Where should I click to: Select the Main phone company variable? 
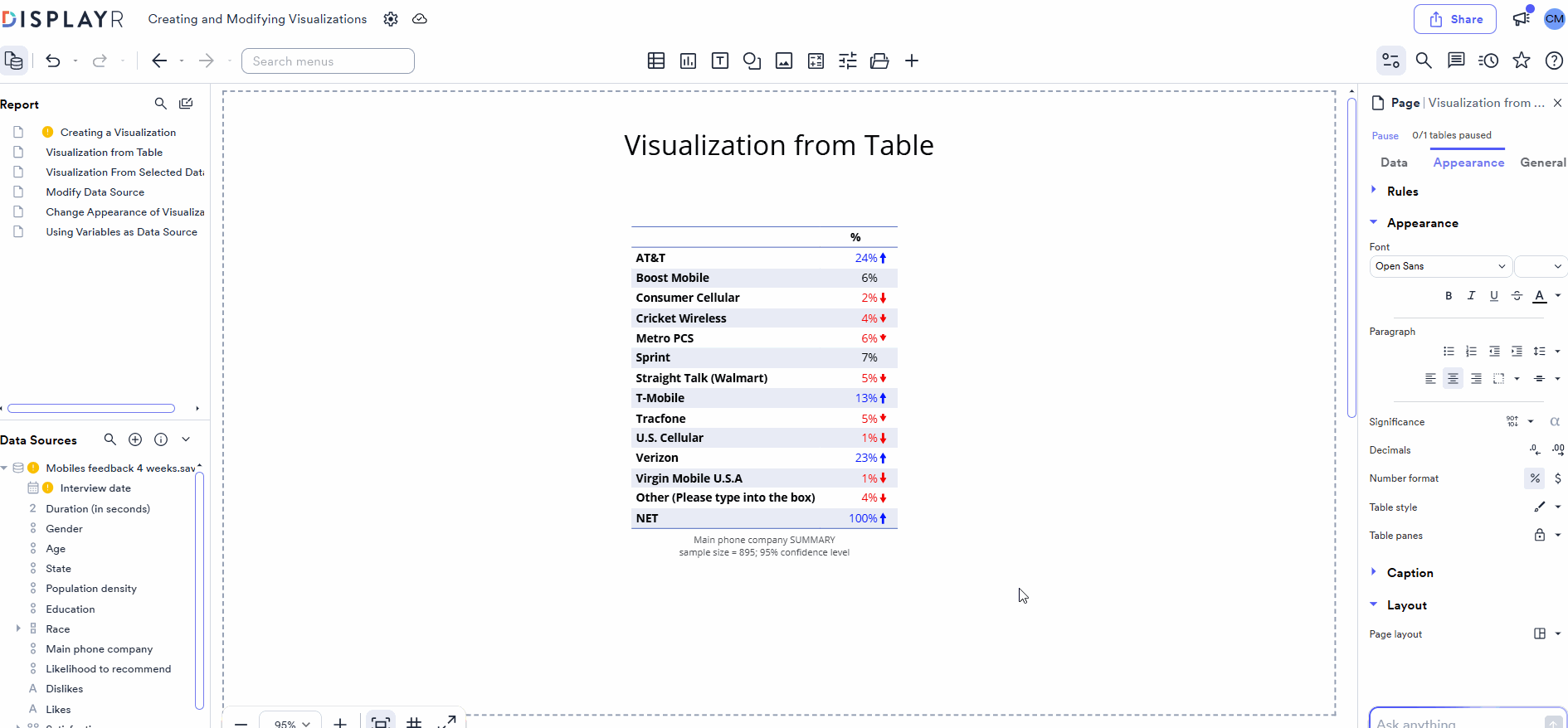[x=100, y=649]
